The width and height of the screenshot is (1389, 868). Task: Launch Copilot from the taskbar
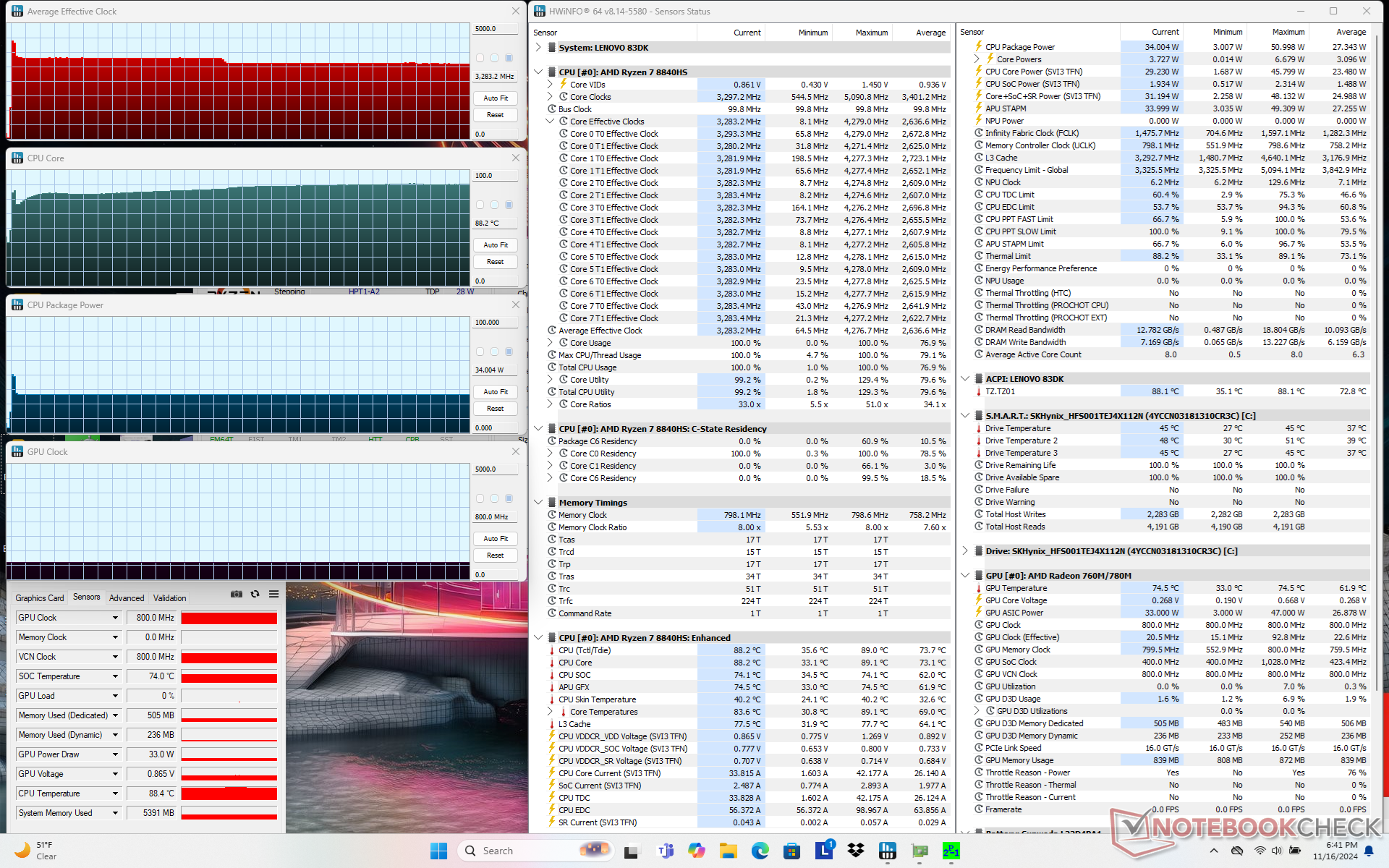coord(696,851)
